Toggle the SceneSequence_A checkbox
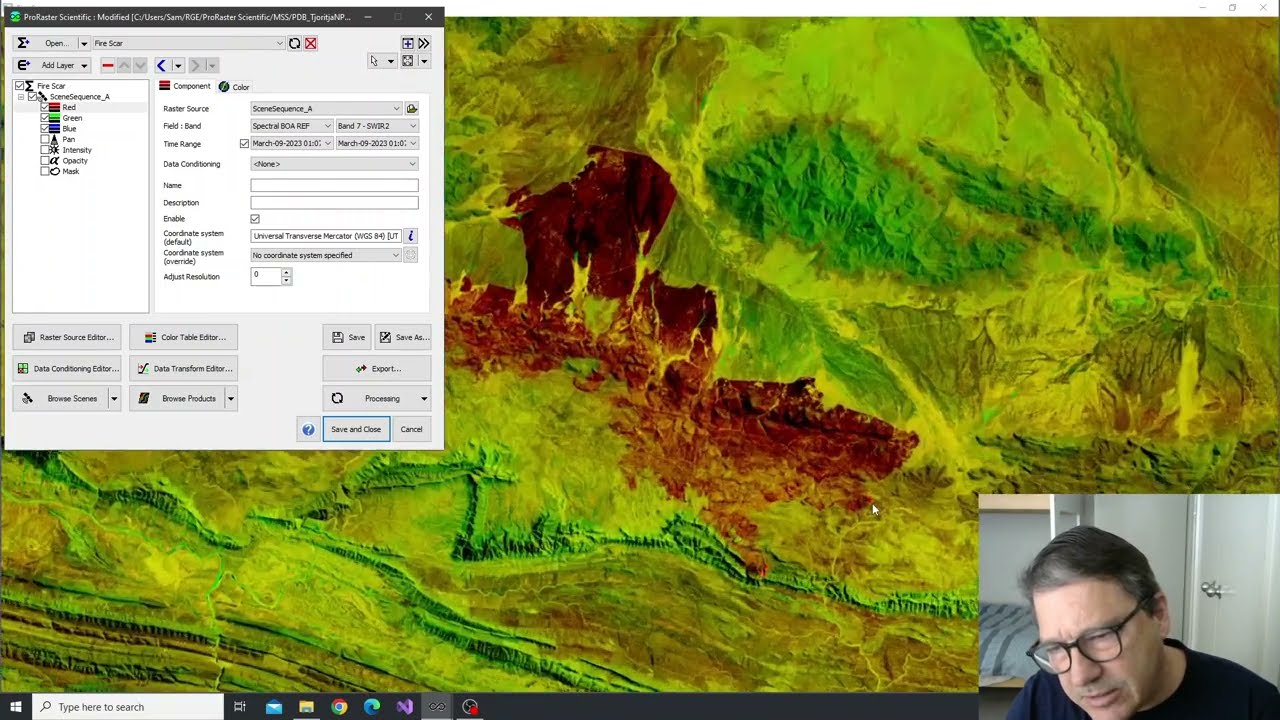The height and width of the screenshot is (720, 1280). click(32, 97)
